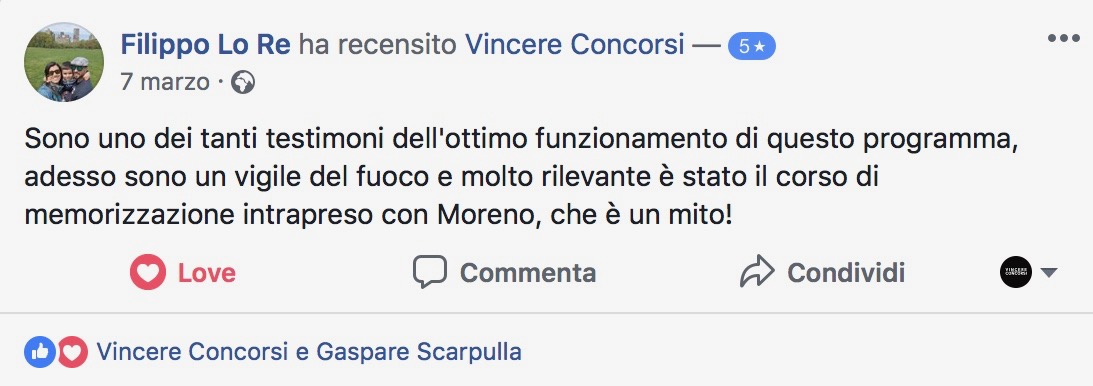The width and height of the screenshot is (1093, 386).
Task: Click the review text of the post
Action: 518,178
